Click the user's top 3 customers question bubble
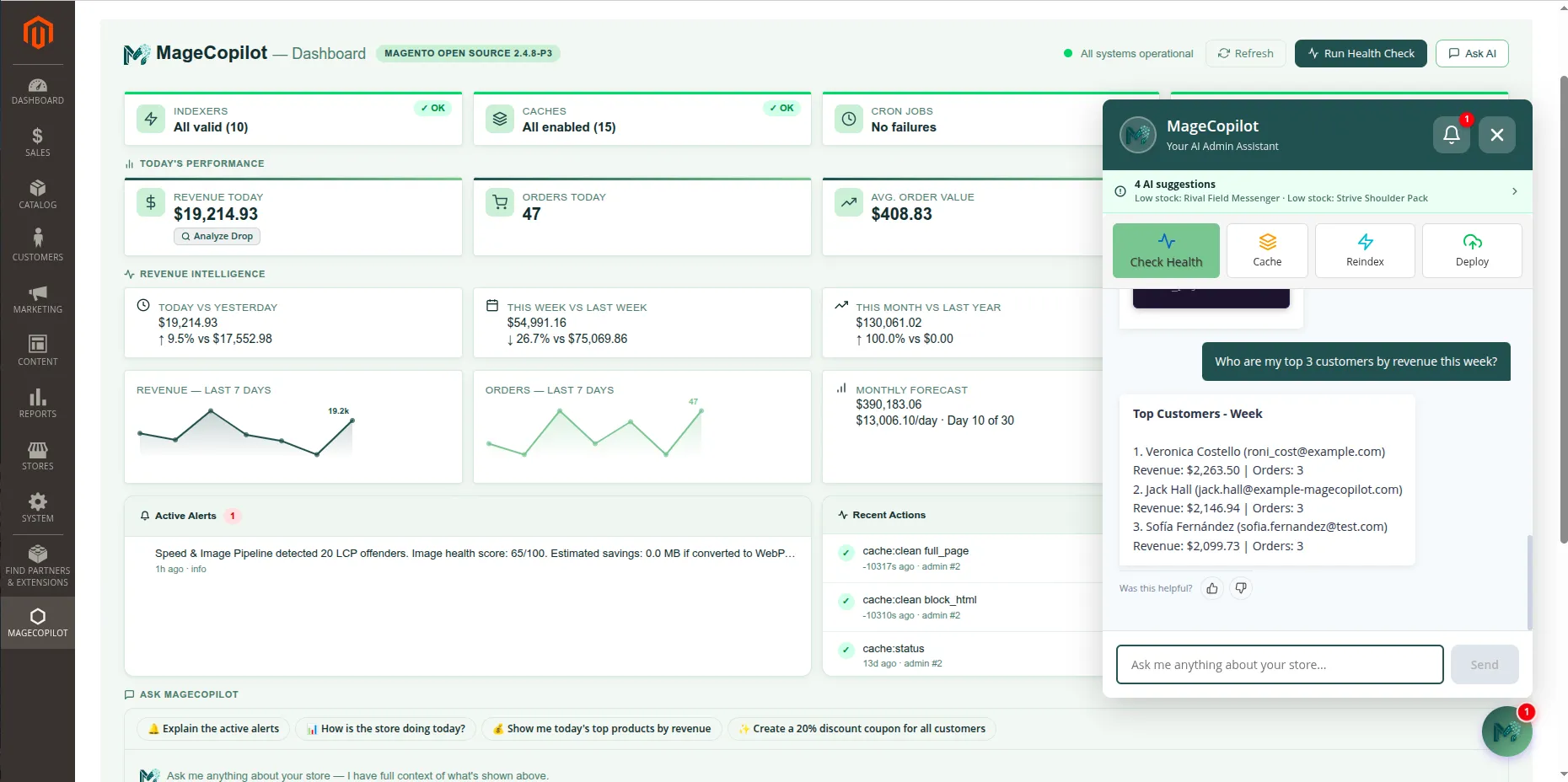This screenshot has height=782, width=1568. [1356, 362]
